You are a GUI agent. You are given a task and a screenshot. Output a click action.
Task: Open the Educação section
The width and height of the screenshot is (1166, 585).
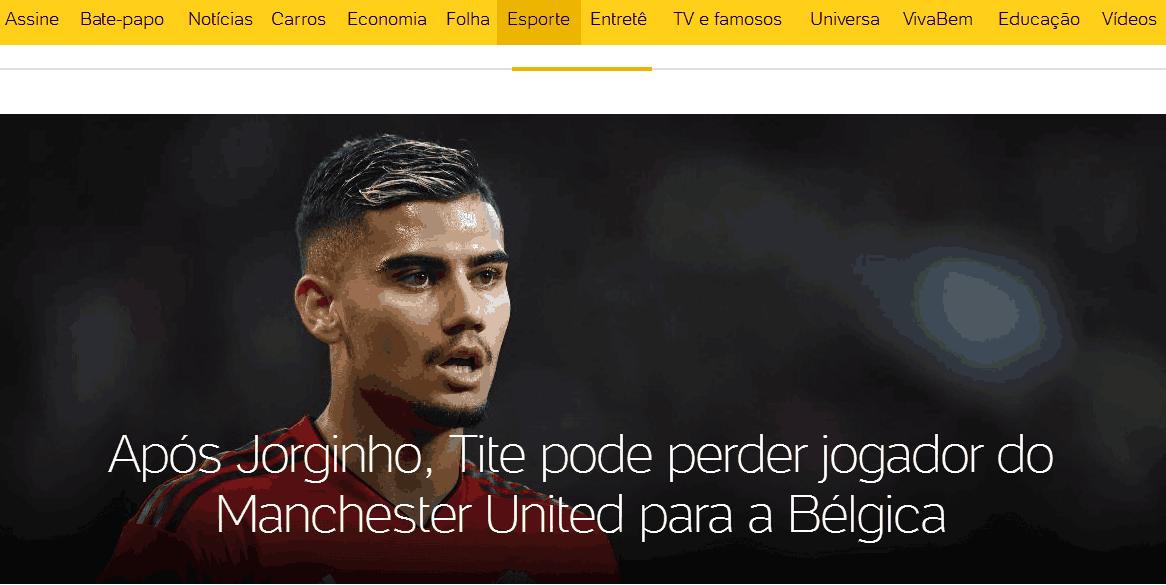[x=1039, y=19]
